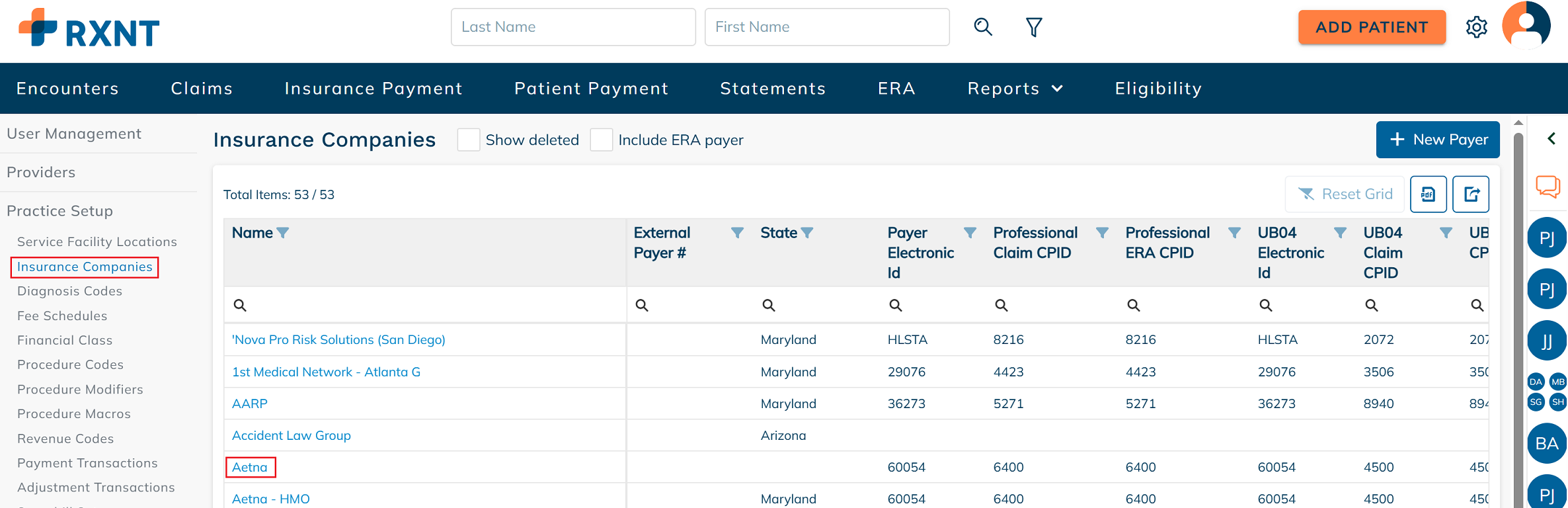This screenshot has height=508, width=1568.
Task: Go to the Claims tab
Action: pyautogui.click(x=202, y=89)
